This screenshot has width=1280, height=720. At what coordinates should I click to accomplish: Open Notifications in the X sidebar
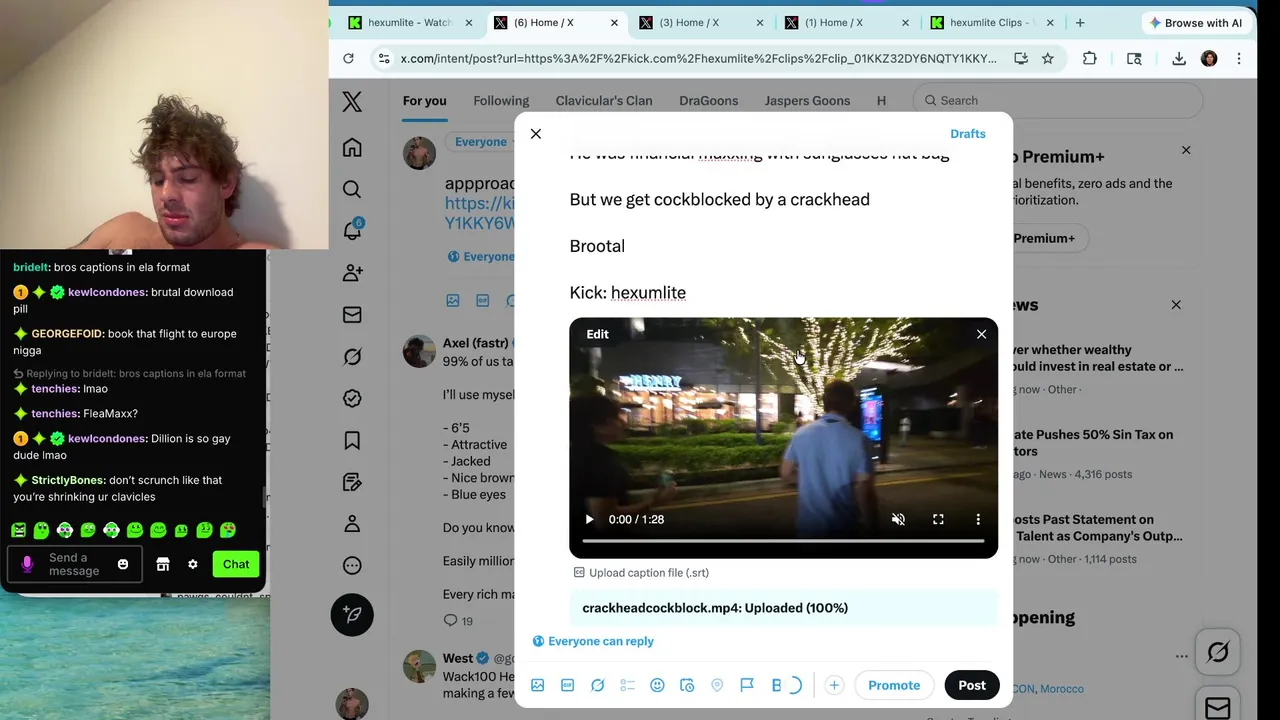pyautogui.click(x=352, y=231)
